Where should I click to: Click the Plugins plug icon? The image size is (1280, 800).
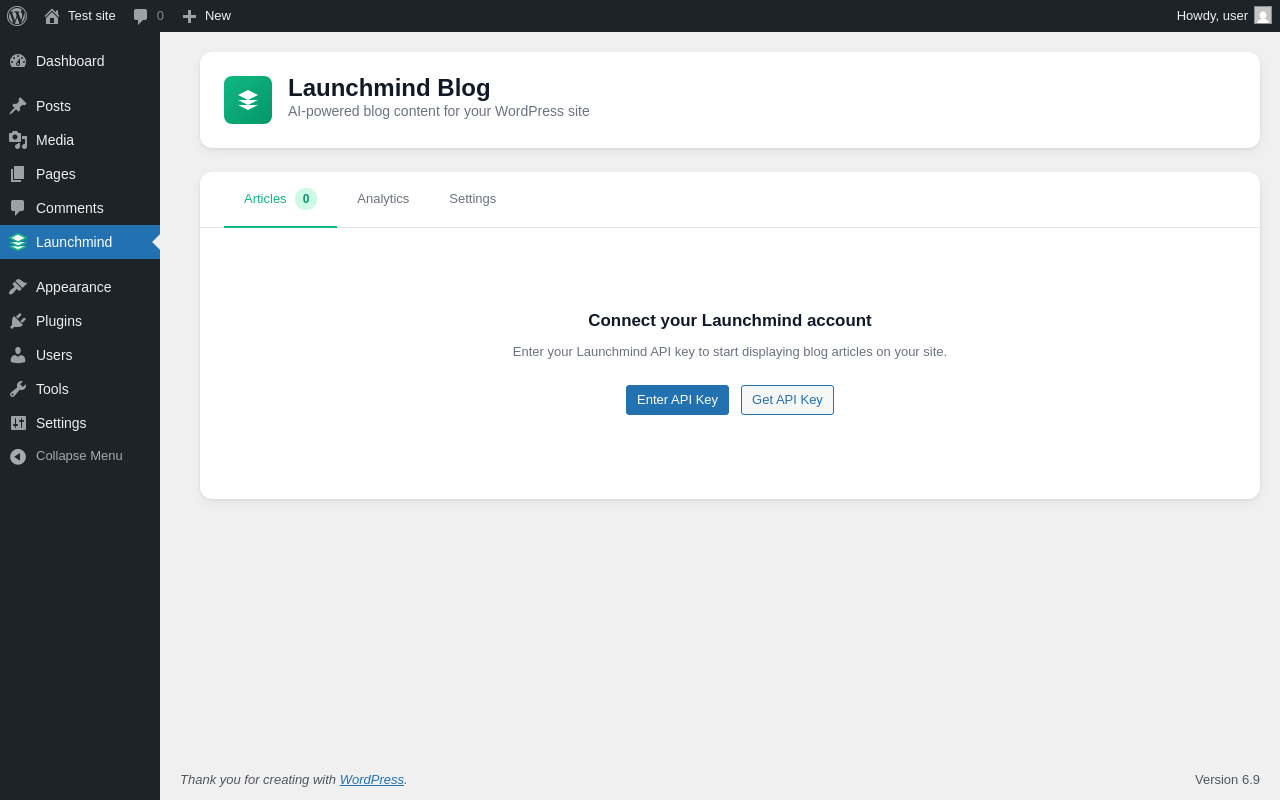18,321
